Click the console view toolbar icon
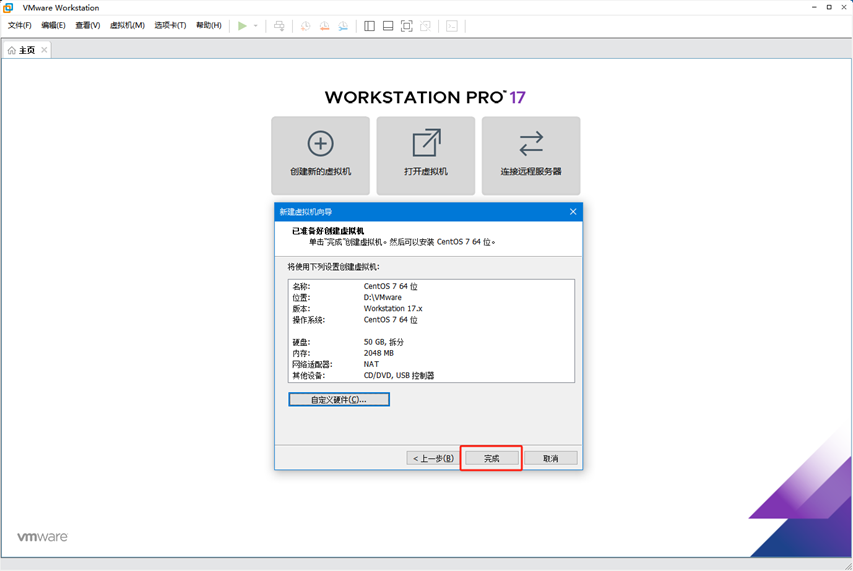853x571 pixels. pos(452,26)
